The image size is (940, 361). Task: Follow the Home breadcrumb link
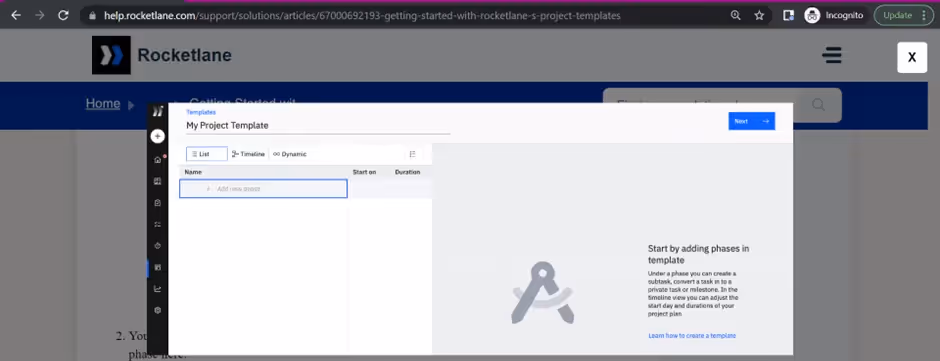point(103,104)
